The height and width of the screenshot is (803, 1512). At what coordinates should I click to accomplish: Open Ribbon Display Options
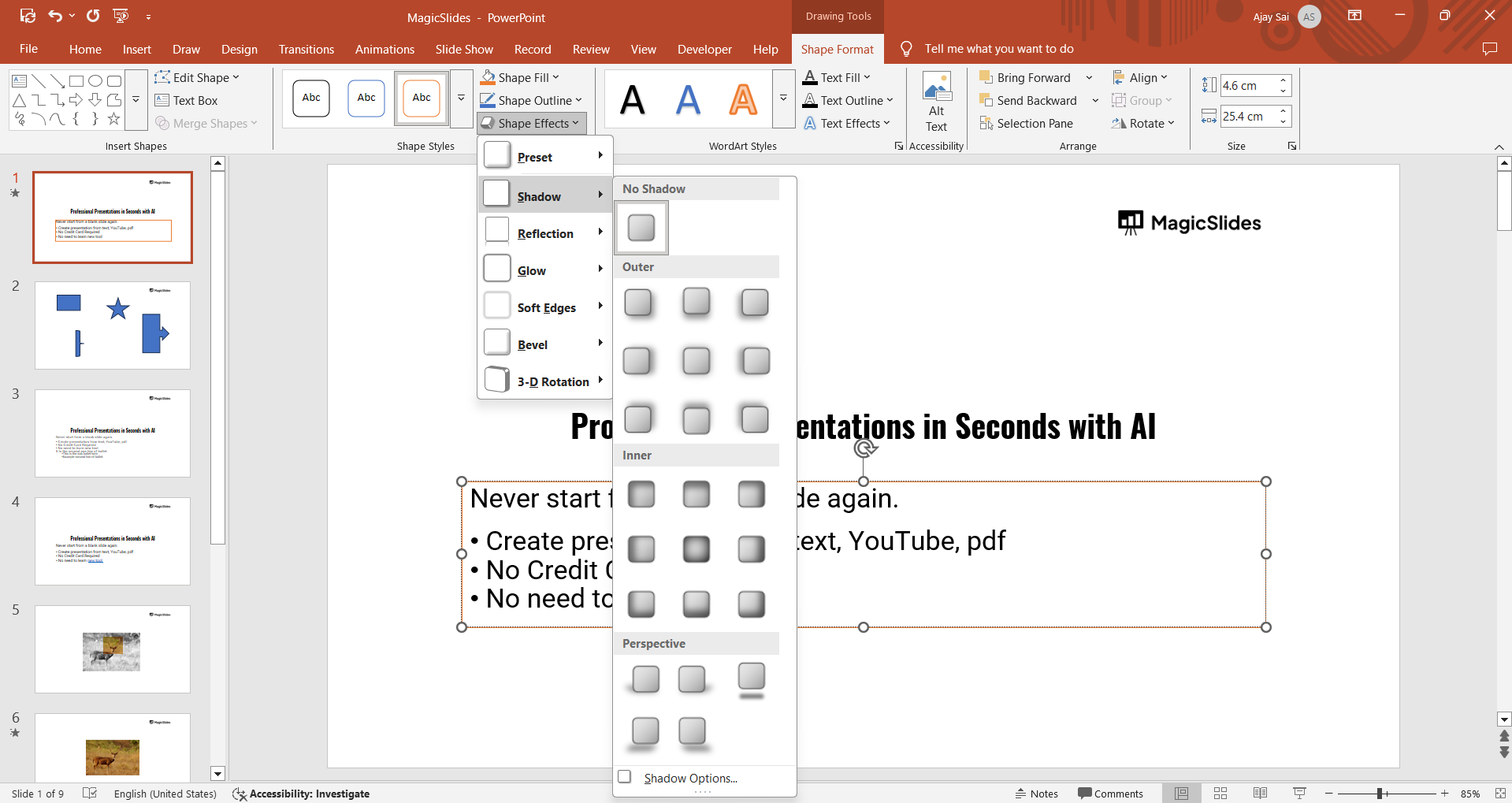(1355, 16)
